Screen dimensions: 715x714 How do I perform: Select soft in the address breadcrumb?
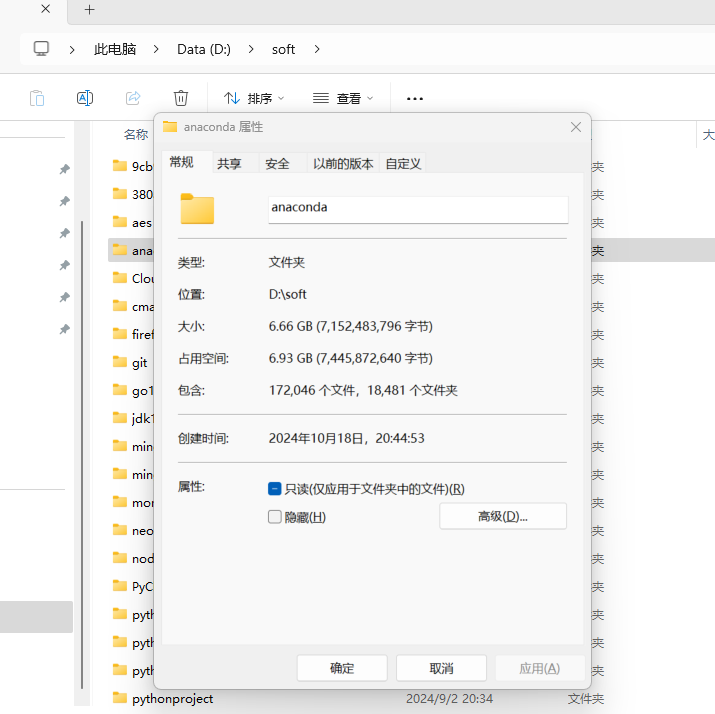coord(283,49)
